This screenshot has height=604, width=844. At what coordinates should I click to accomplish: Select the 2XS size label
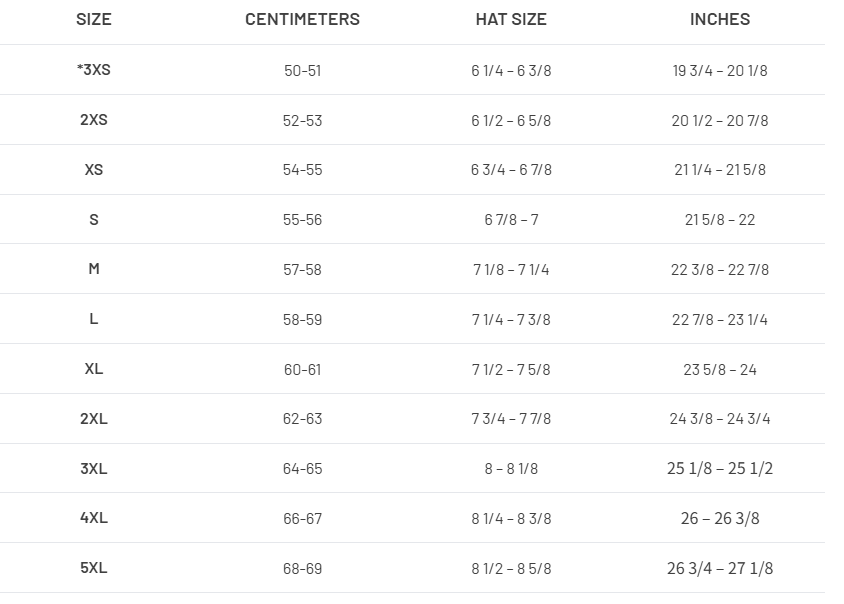94,120
